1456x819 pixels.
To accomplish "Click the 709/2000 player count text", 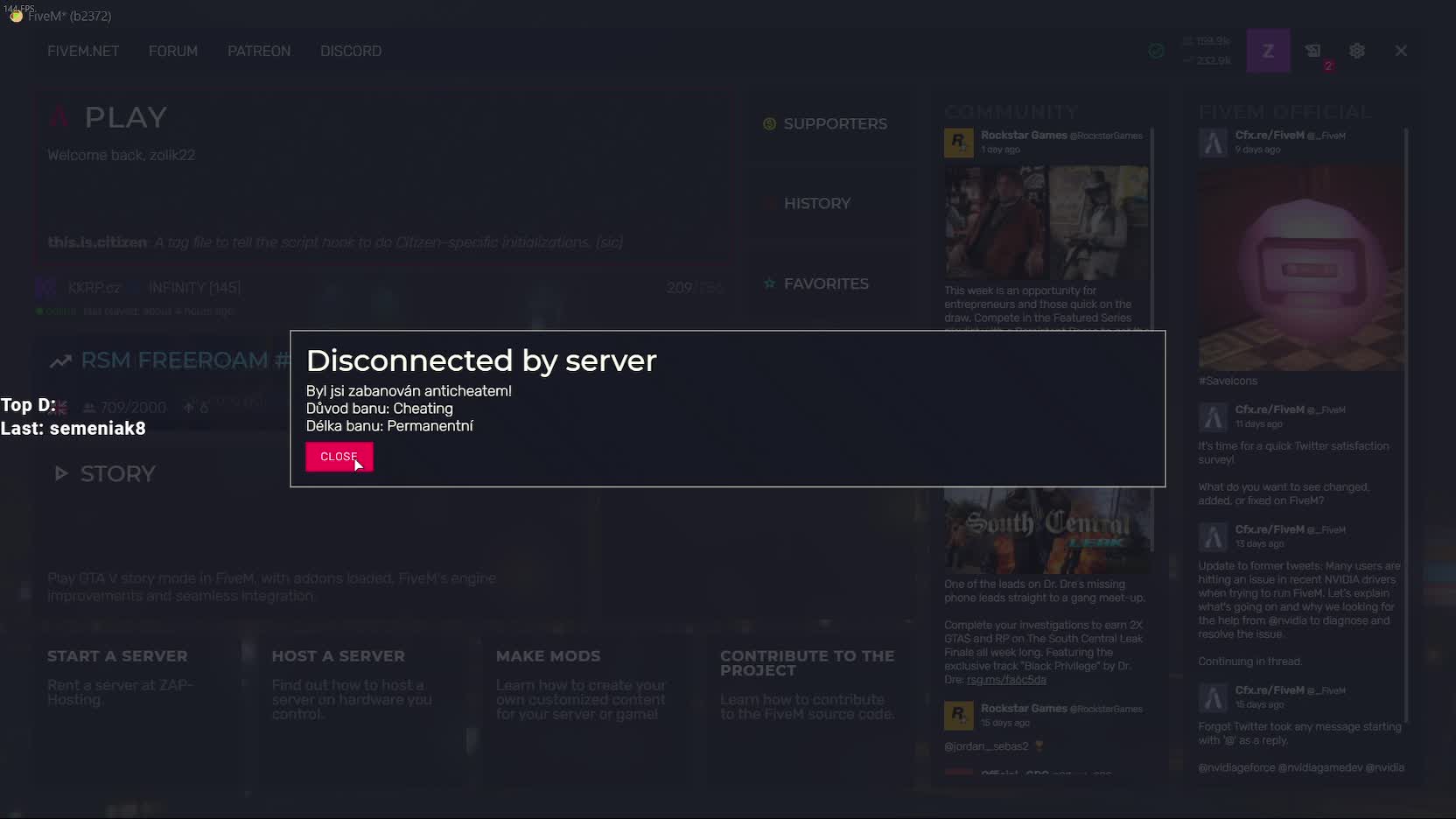I will (133, 408).
